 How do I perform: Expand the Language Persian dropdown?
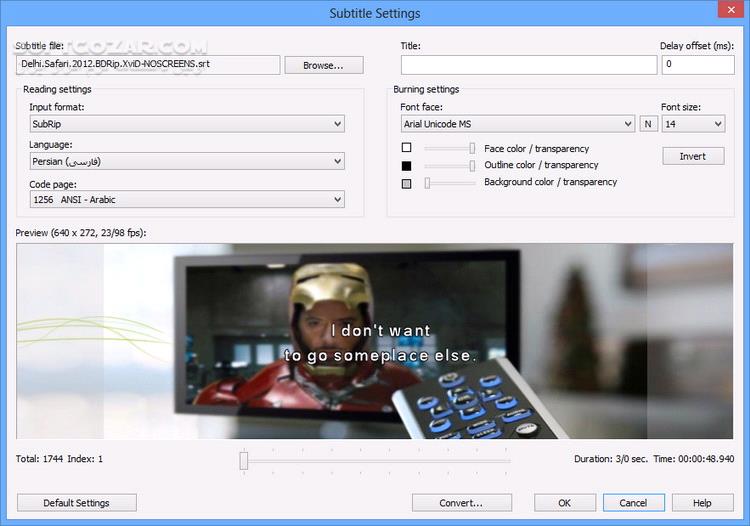pos(187,161)
